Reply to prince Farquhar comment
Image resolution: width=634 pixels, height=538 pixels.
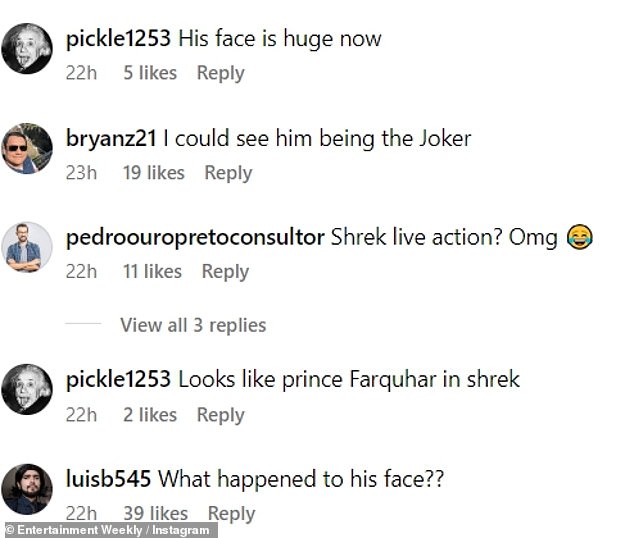(x=220, y=416)
